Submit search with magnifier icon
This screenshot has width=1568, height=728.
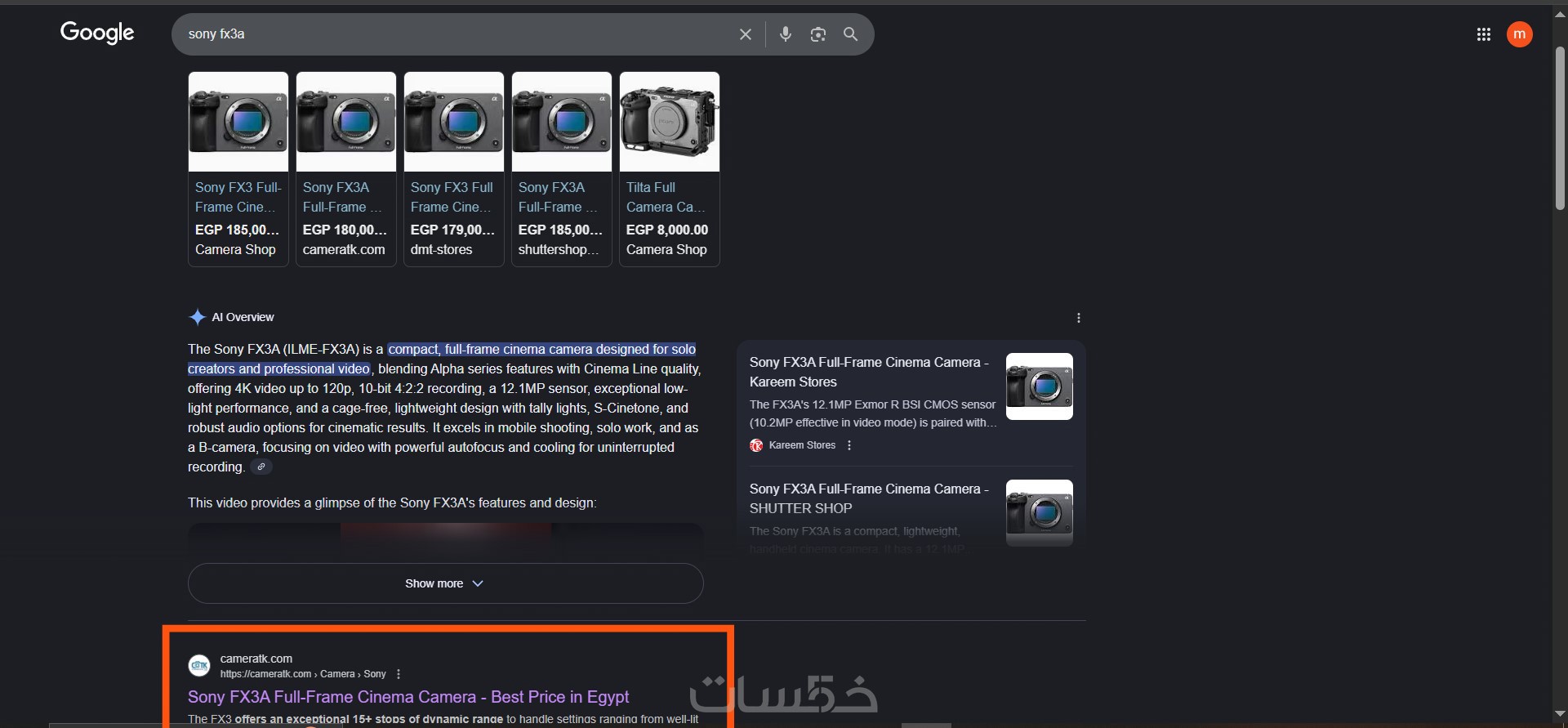tap(851, 34)
